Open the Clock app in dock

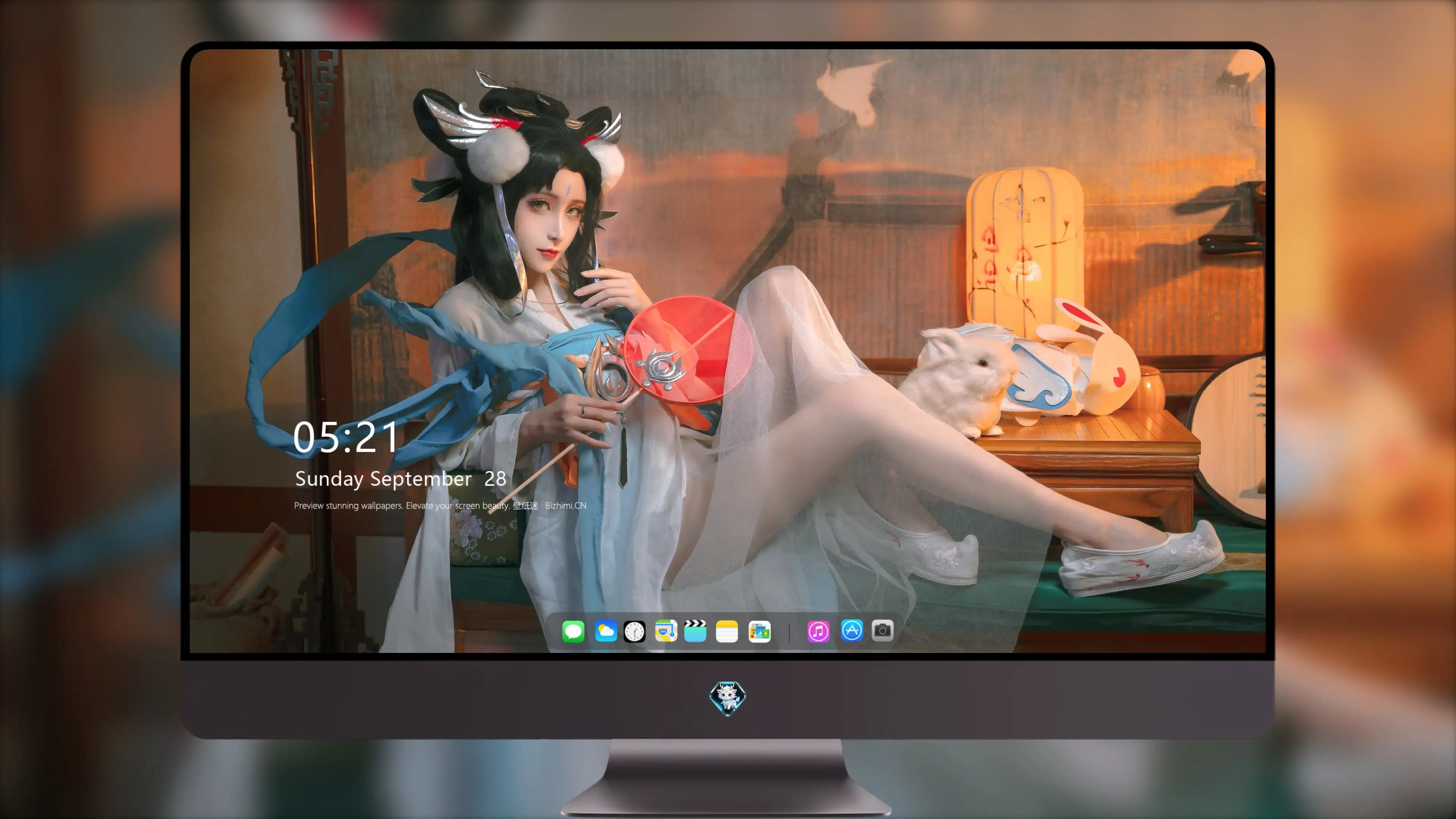(634, 631)
